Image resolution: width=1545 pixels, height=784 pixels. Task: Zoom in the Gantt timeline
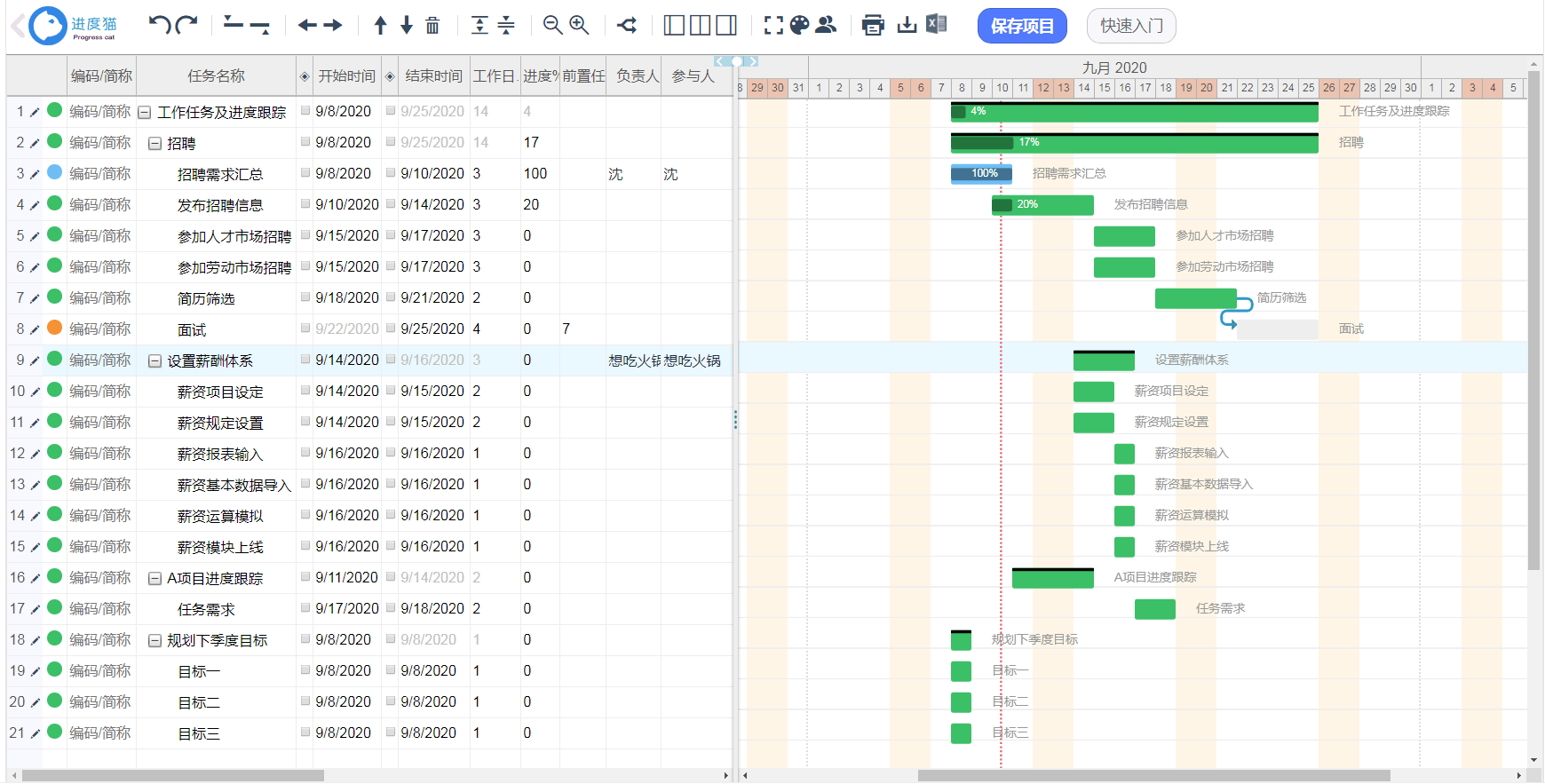click(579, 25)
